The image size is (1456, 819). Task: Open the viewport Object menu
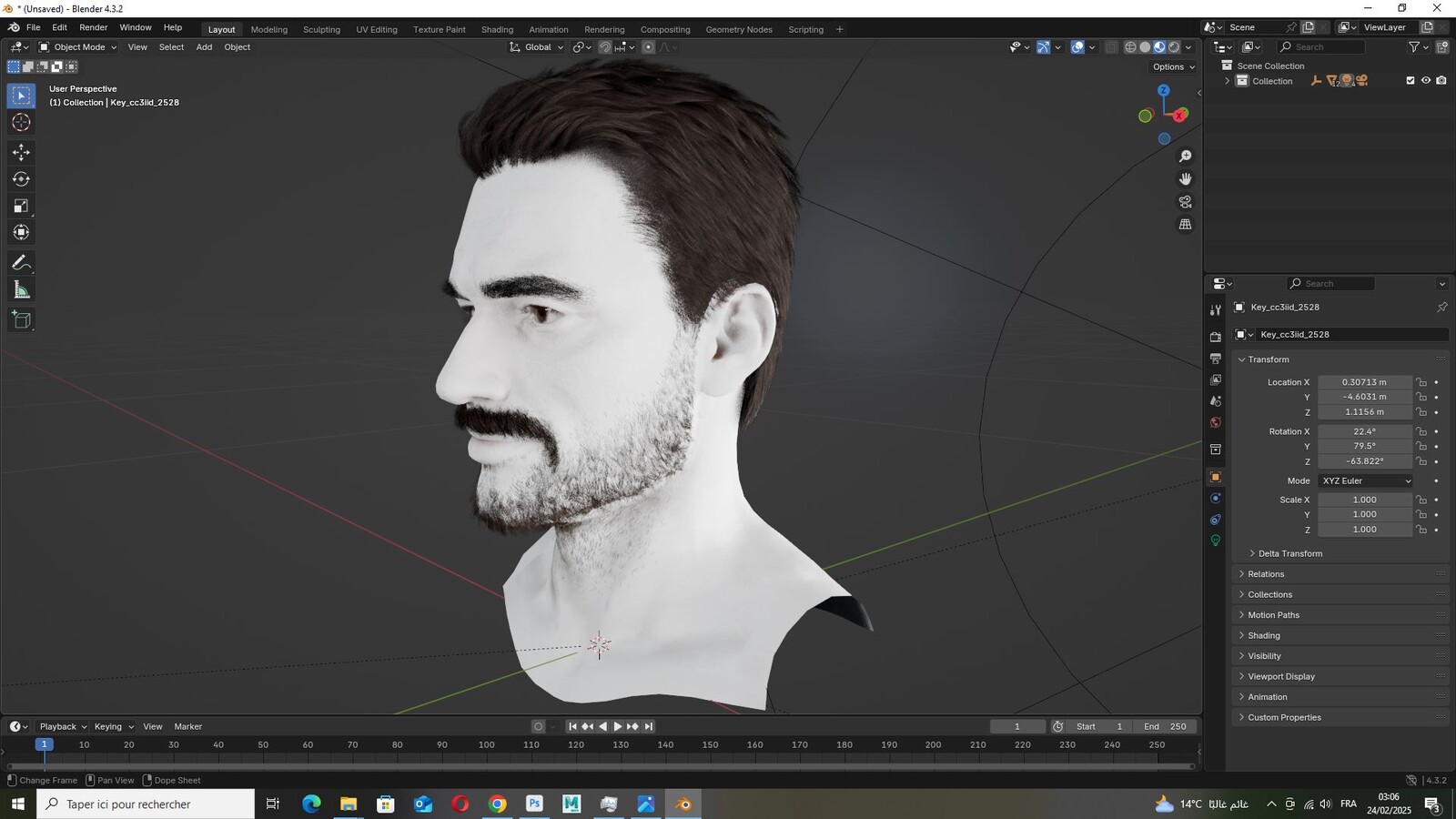pyautogui.click(x=237, y=47)
